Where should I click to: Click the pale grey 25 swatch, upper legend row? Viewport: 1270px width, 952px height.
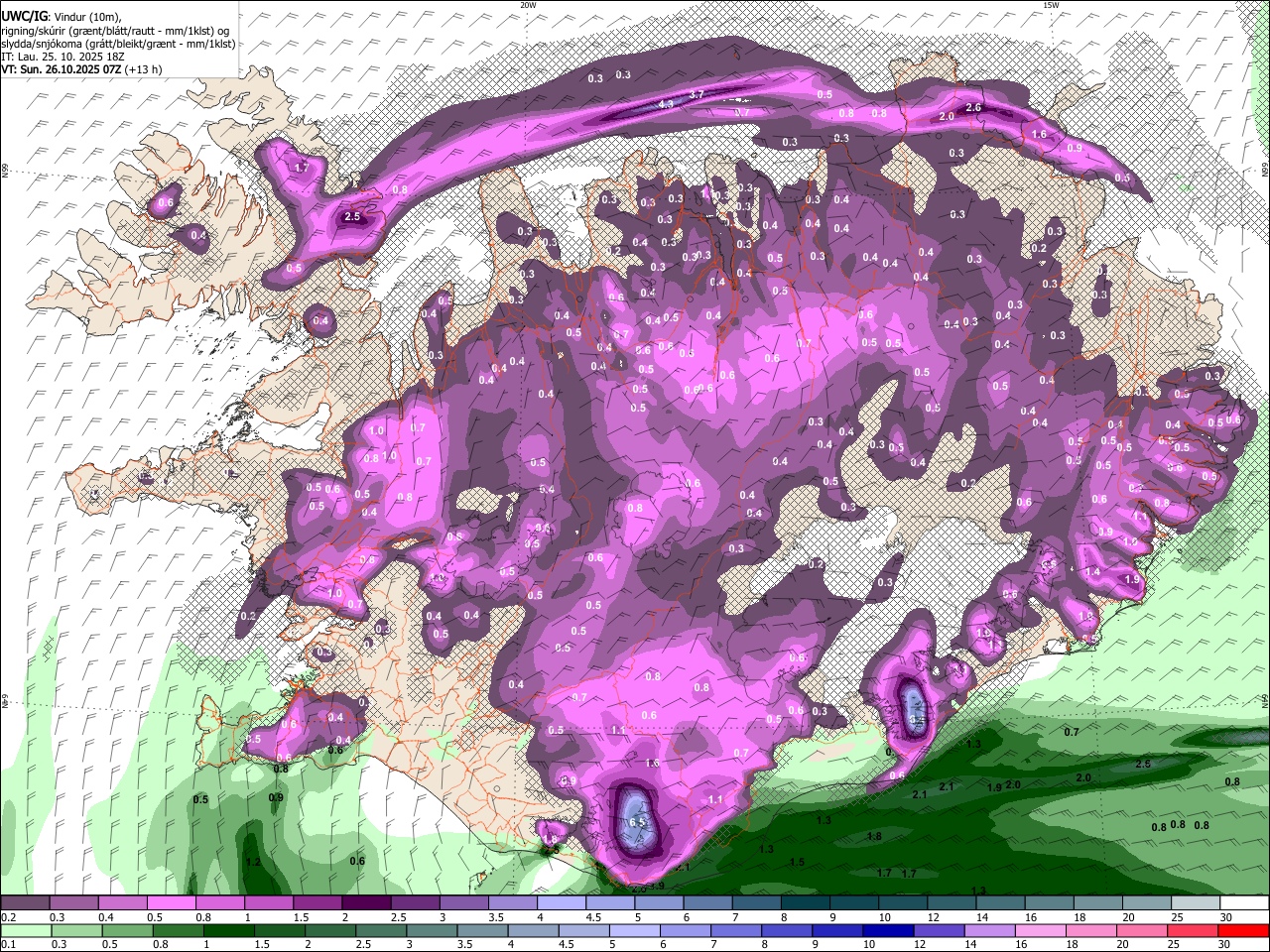pyautogui.click(x=1197, y=903)
